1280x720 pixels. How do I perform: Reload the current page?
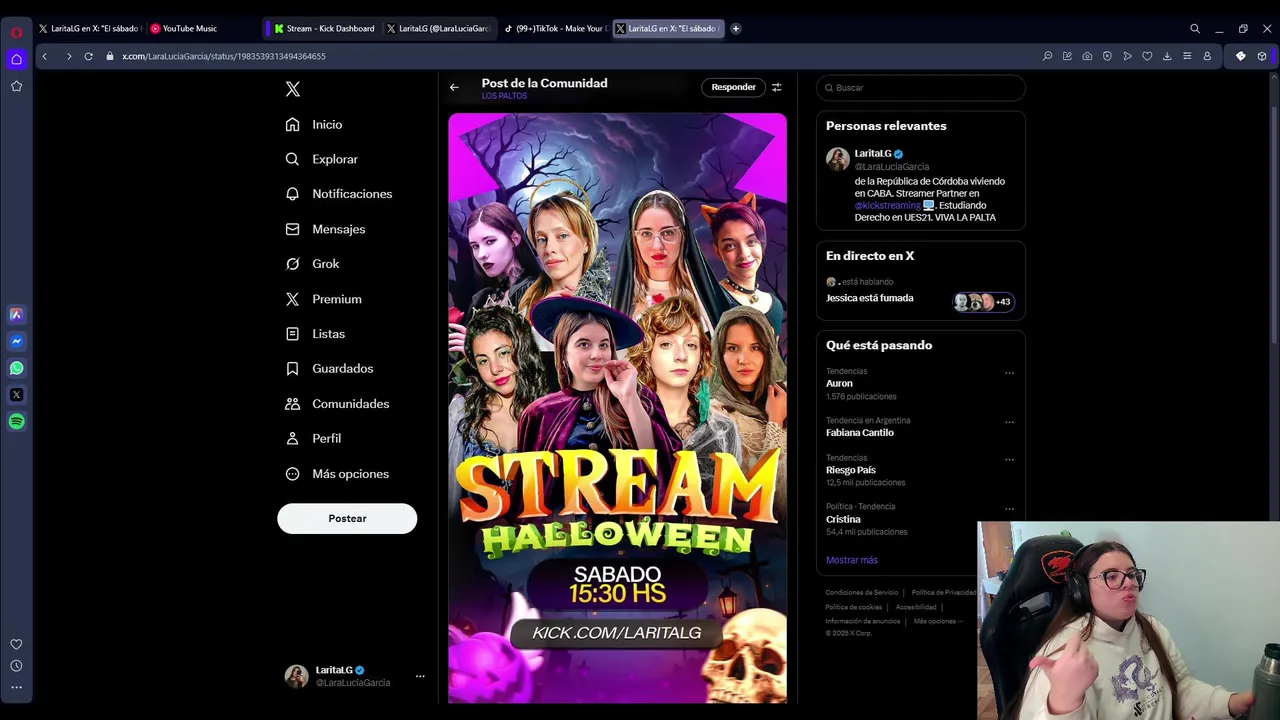[x=88, y=56]
